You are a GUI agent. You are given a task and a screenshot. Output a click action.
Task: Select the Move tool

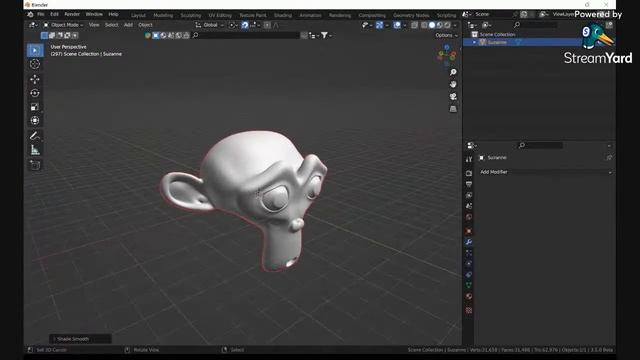[x=35, y=79]
